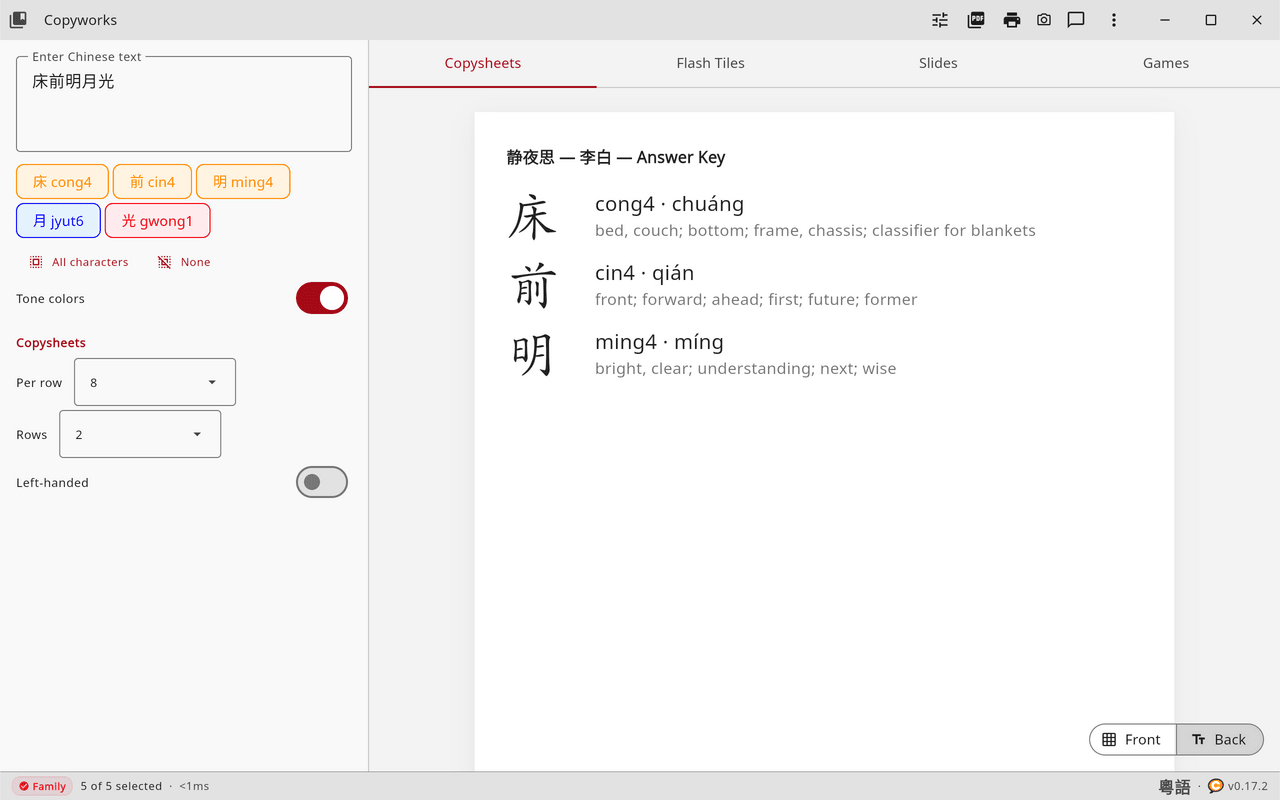This screenshot has width=1280, height=800.
Task: Click the '5 of 5 selected' status text
Action: click(x=121, y=786)
